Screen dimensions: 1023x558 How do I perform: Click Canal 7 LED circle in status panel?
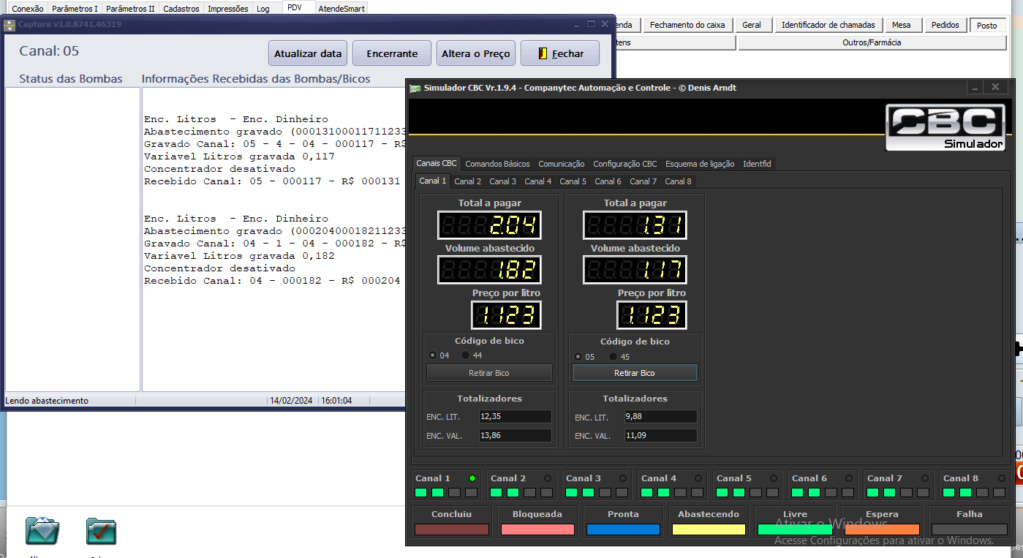coord(924,478)
